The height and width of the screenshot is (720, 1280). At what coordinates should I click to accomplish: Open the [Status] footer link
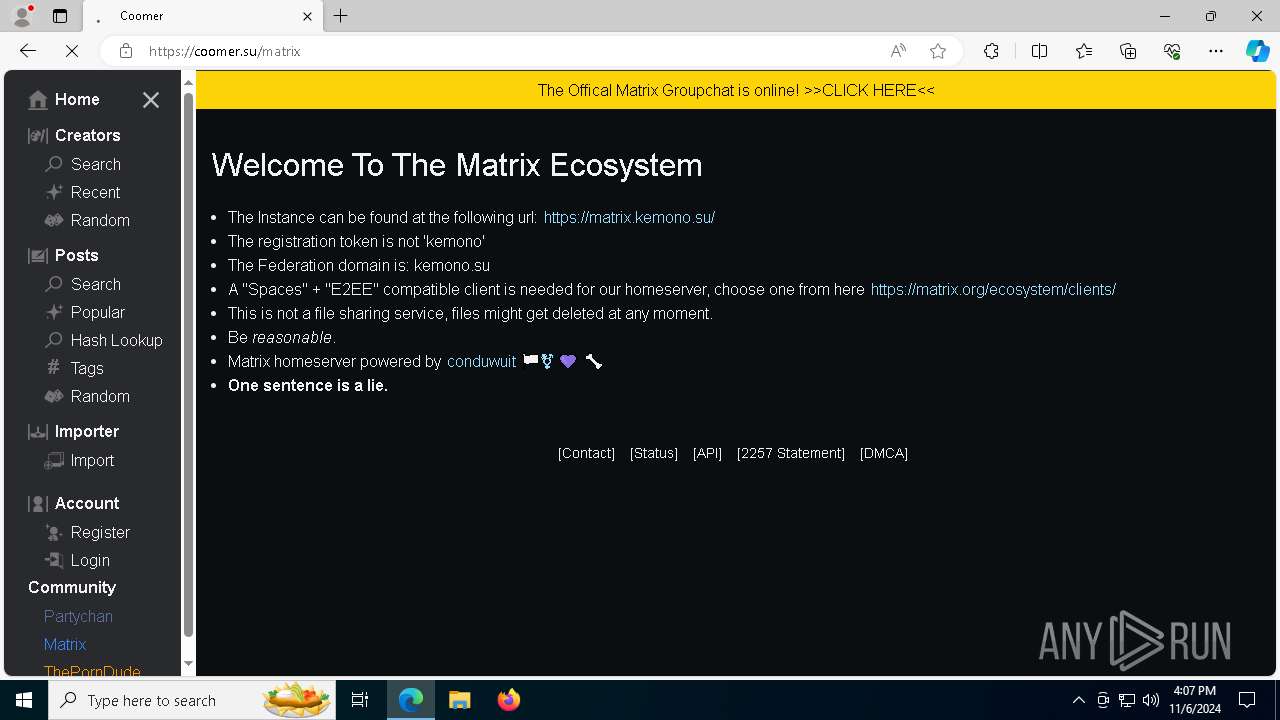tap(654, 453)
